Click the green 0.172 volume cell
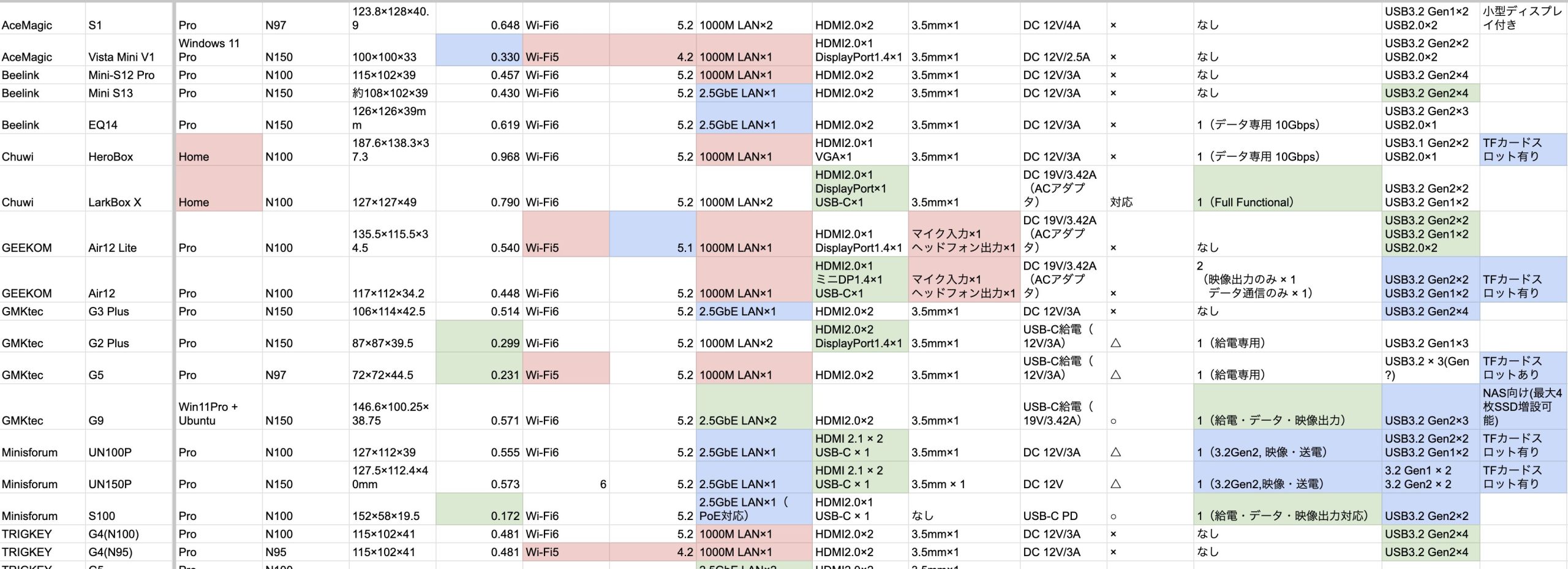 tap(479, 515)
